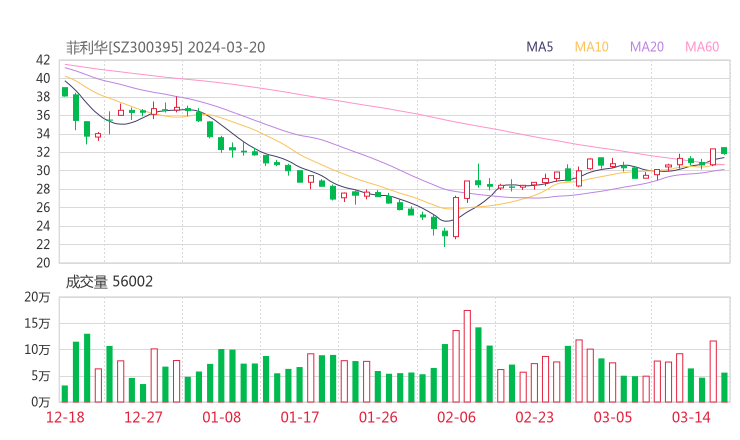
Task: Click the 12-27 date label
Action: tap(143, 417)
